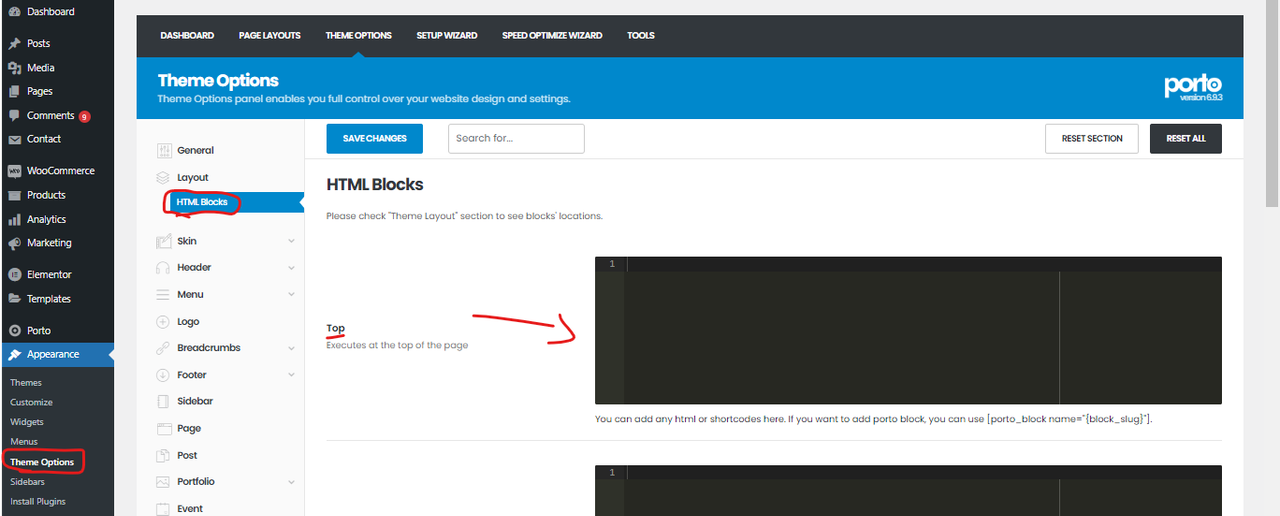Open Install Plugins under Appearance
This screenshot has width=1280, height=516.
click(x=38, y=502)
